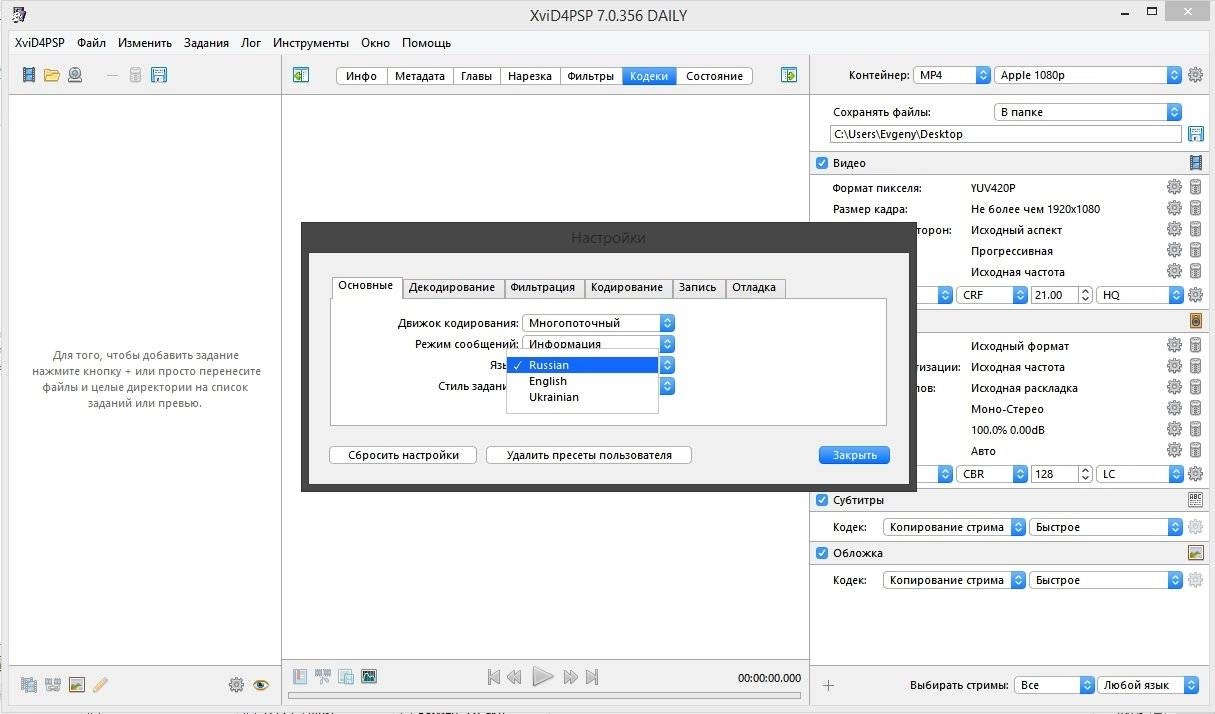Open the LC audio profile dropdown
Image resolution: width=1215 pixels, height=714 pixels.
click(x=1140, y=474)
